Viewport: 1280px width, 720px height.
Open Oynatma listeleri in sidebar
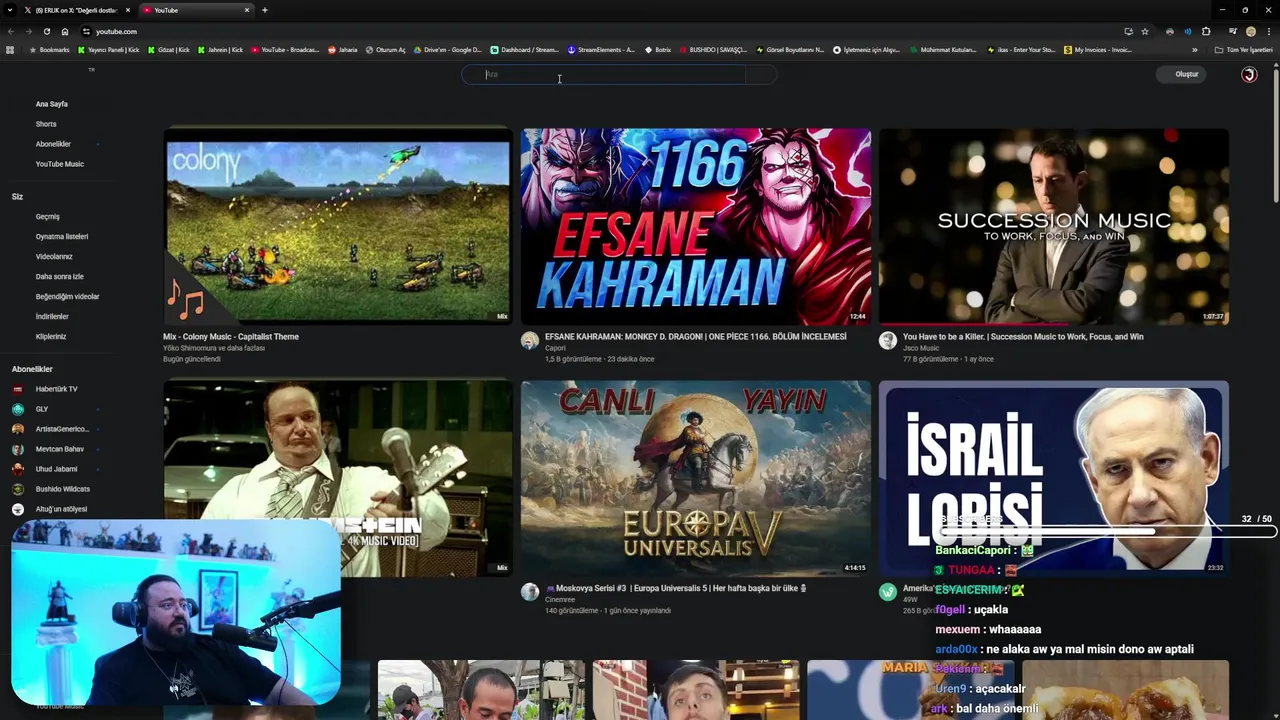(x=62, y=237)
